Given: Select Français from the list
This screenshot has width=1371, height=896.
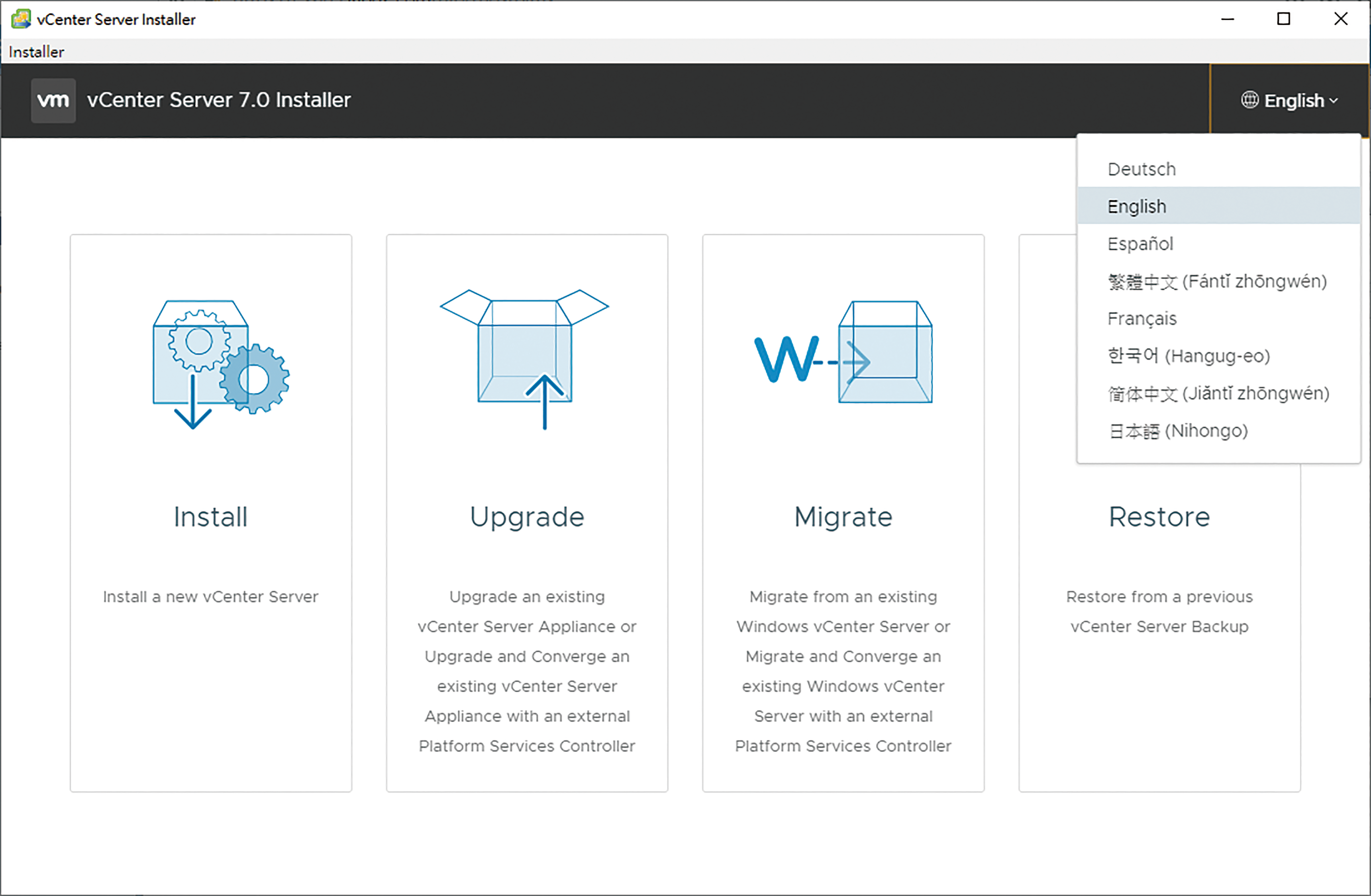Looking at the screenshot, I should click(1218, 319).
